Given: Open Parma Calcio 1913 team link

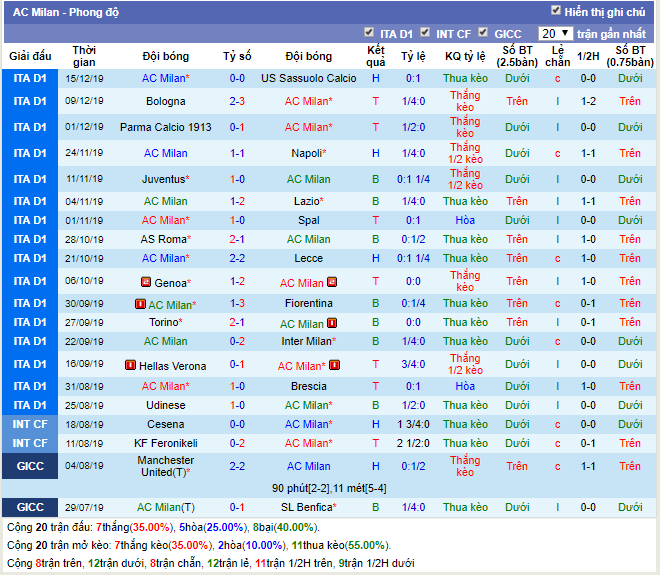Looking at the screenshot, I should pyautogui.click(x=166, y=127).
